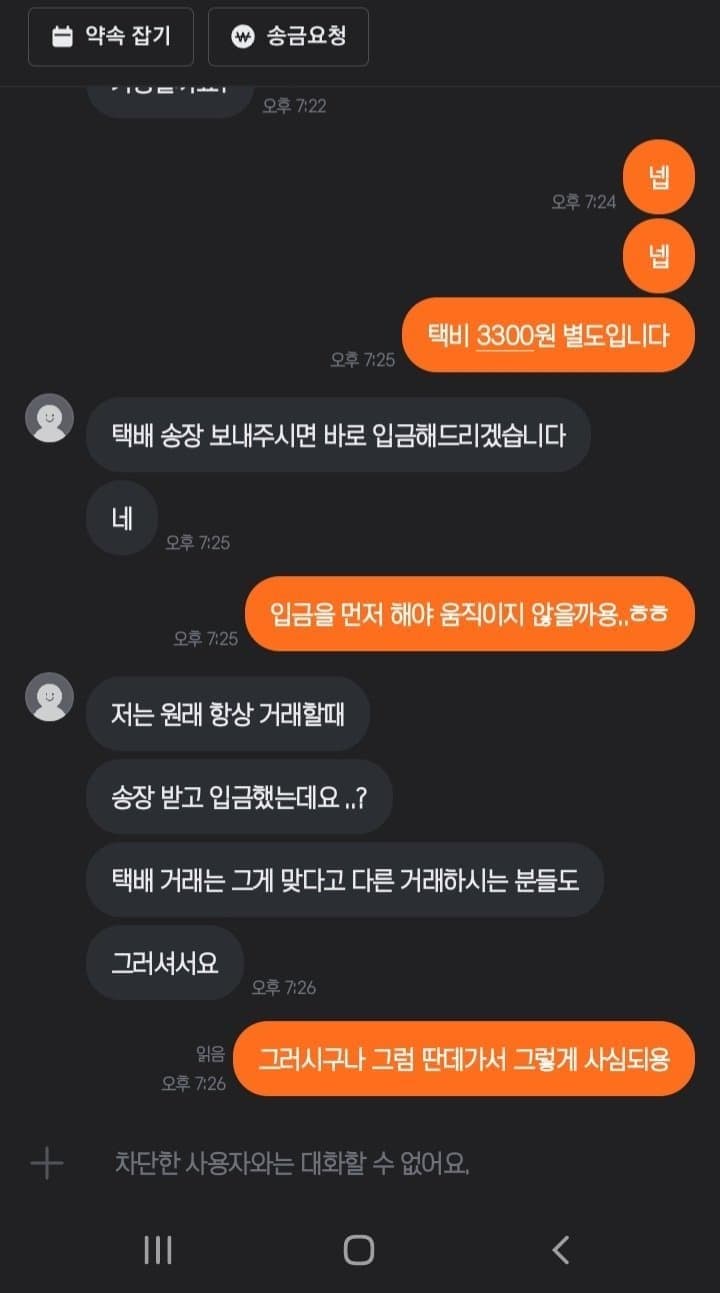
Task: Select the 택배 거래는 그게 맞다고 bubble
Action: (345, 880)
